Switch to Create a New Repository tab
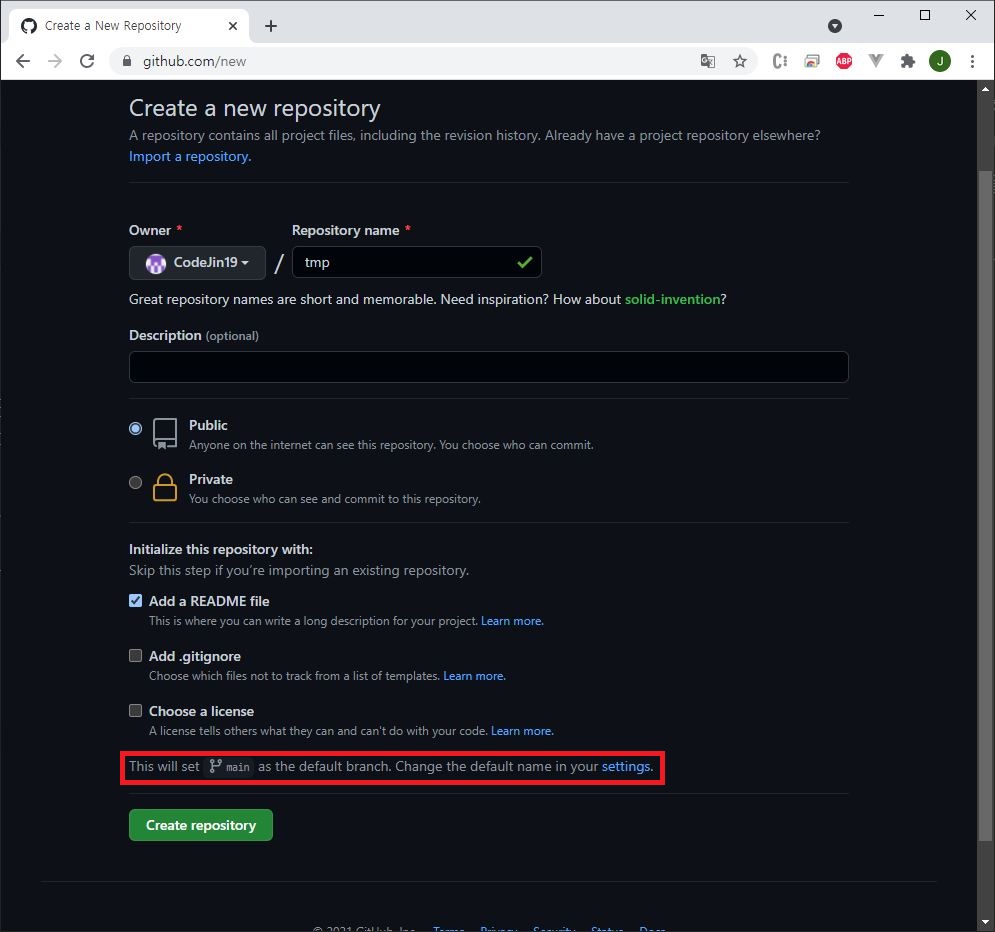 point(129,26)
